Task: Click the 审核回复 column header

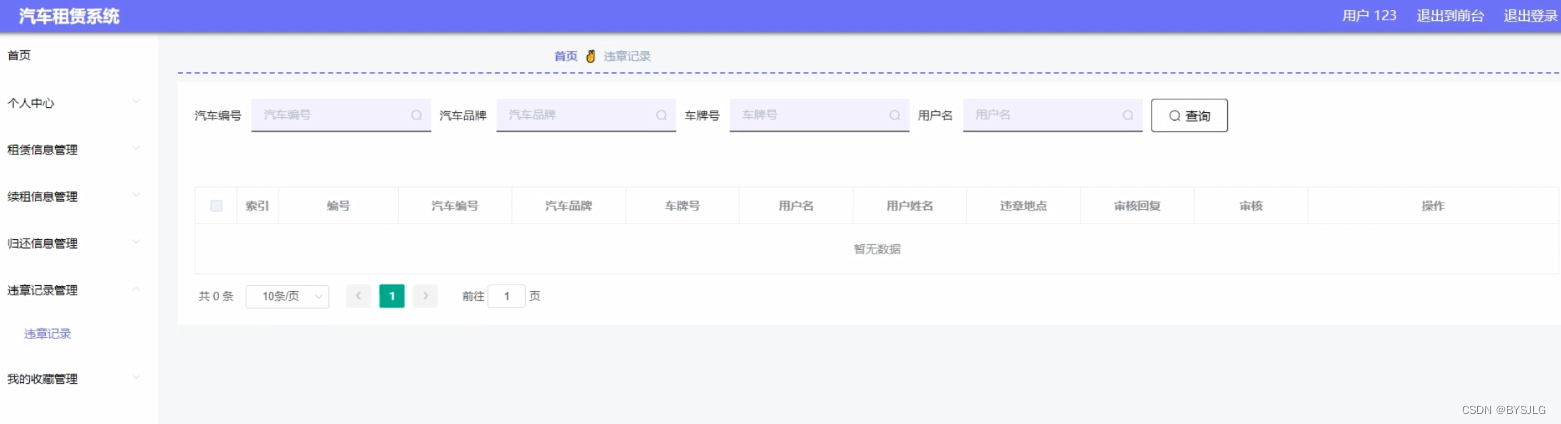Action: [1137, 206]
